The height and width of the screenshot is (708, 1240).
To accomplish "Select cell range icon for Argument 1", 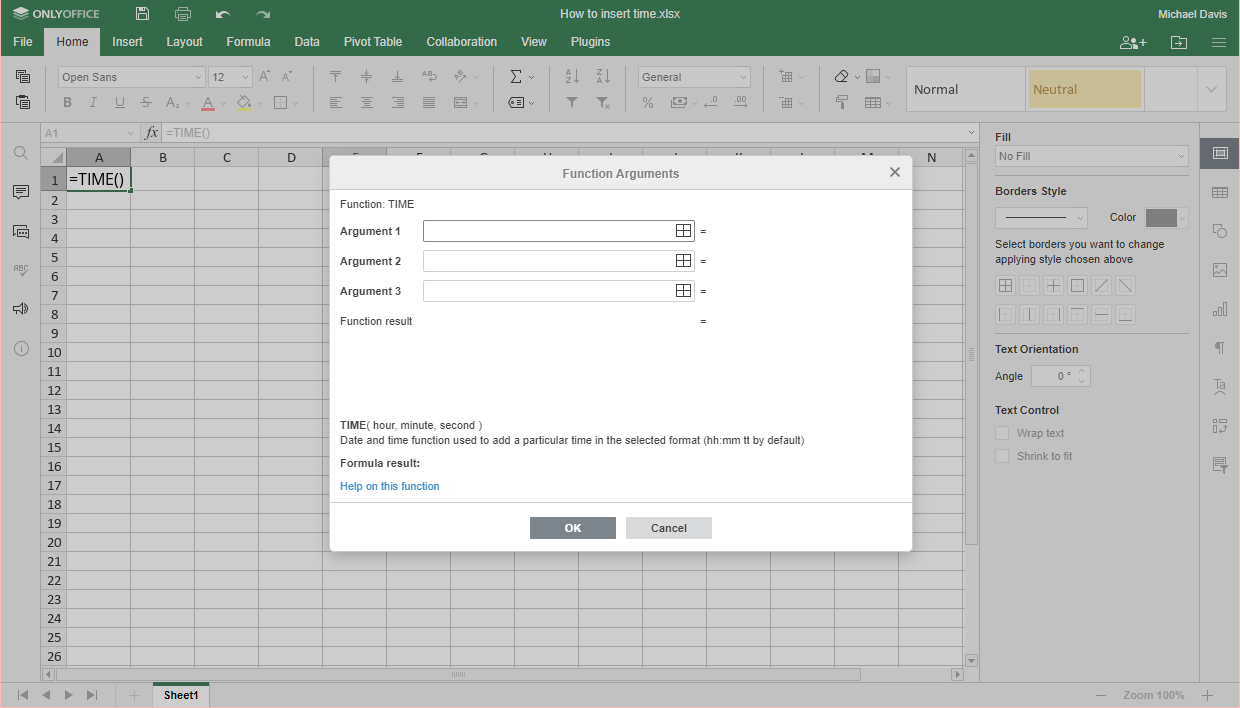I will (683, 231).
